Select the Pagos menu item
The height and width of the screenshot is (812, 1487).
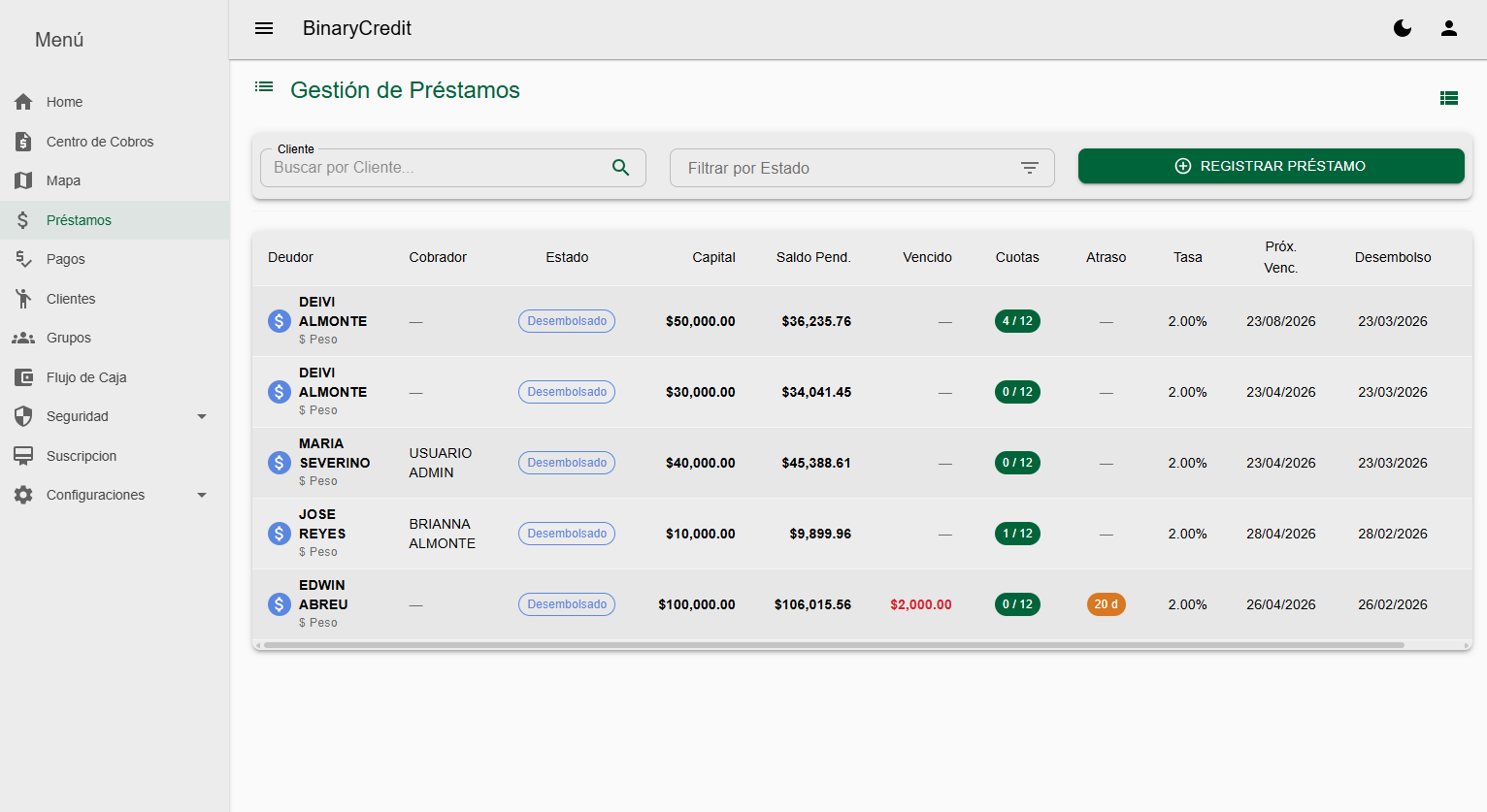tap(115, 259)
